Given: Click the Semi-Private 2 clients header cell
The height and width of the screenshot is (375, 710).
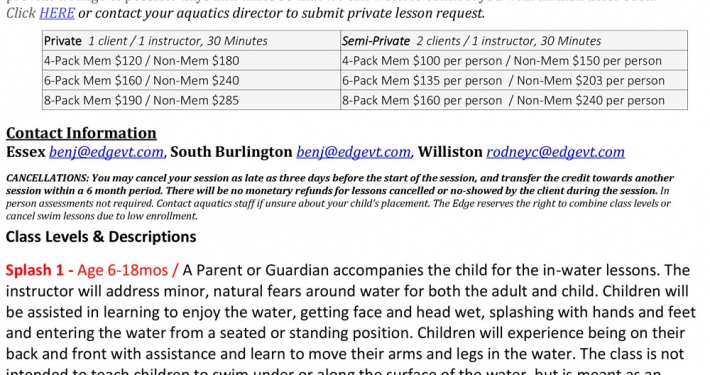Looking at the screenshot, I should pos(514,41).
